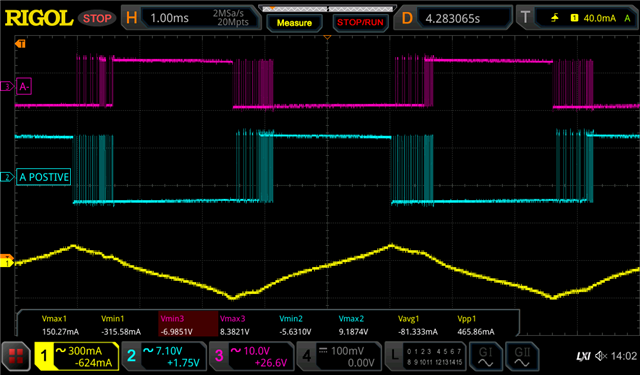This screenshot has height=375, width=640.
Task: Click the STOP/RUN button
Action: pyautogui.click(x=360, y=23)
